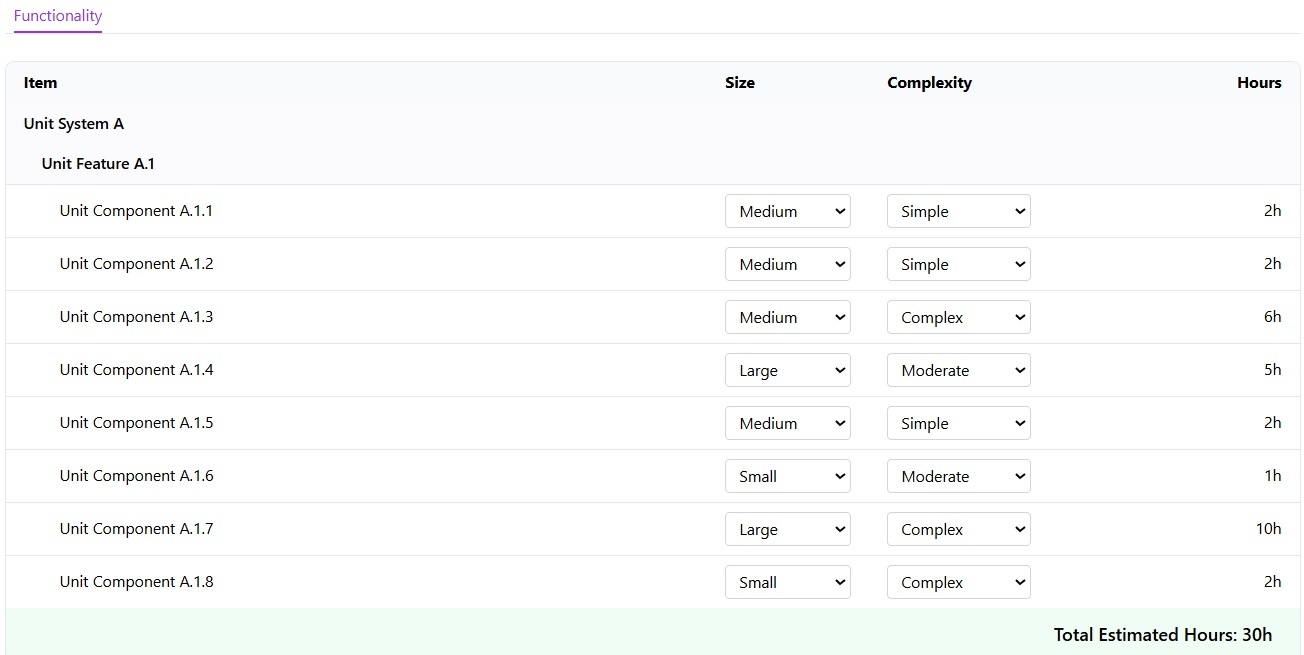
Task: Open Size dropdown for Unit Component A.1.6
Action: pyautogui.click(x=788, y=476)
